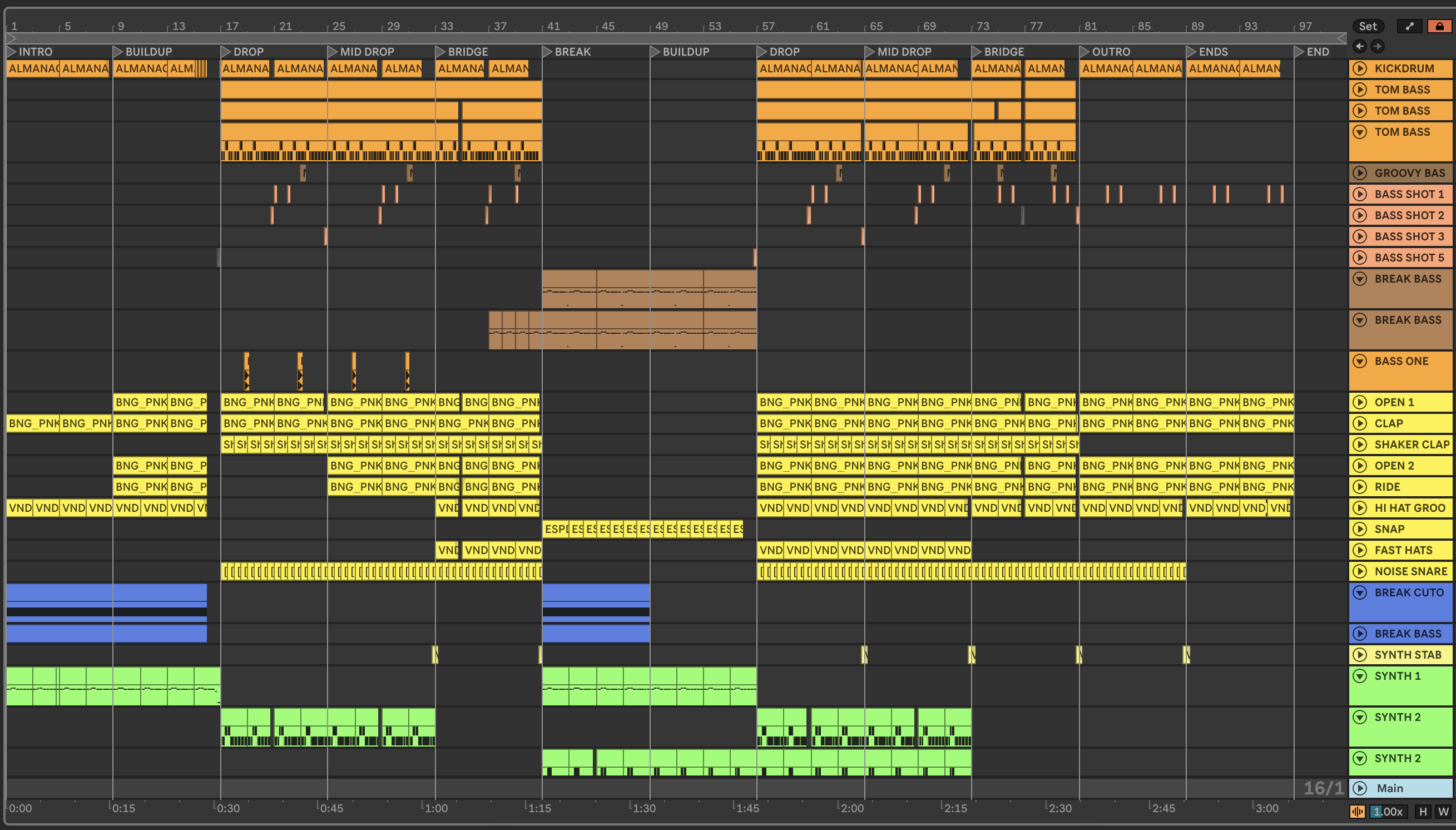1456x830 pixels.
Task: Toggle the H optimize height button
Action: [1424, 811]
